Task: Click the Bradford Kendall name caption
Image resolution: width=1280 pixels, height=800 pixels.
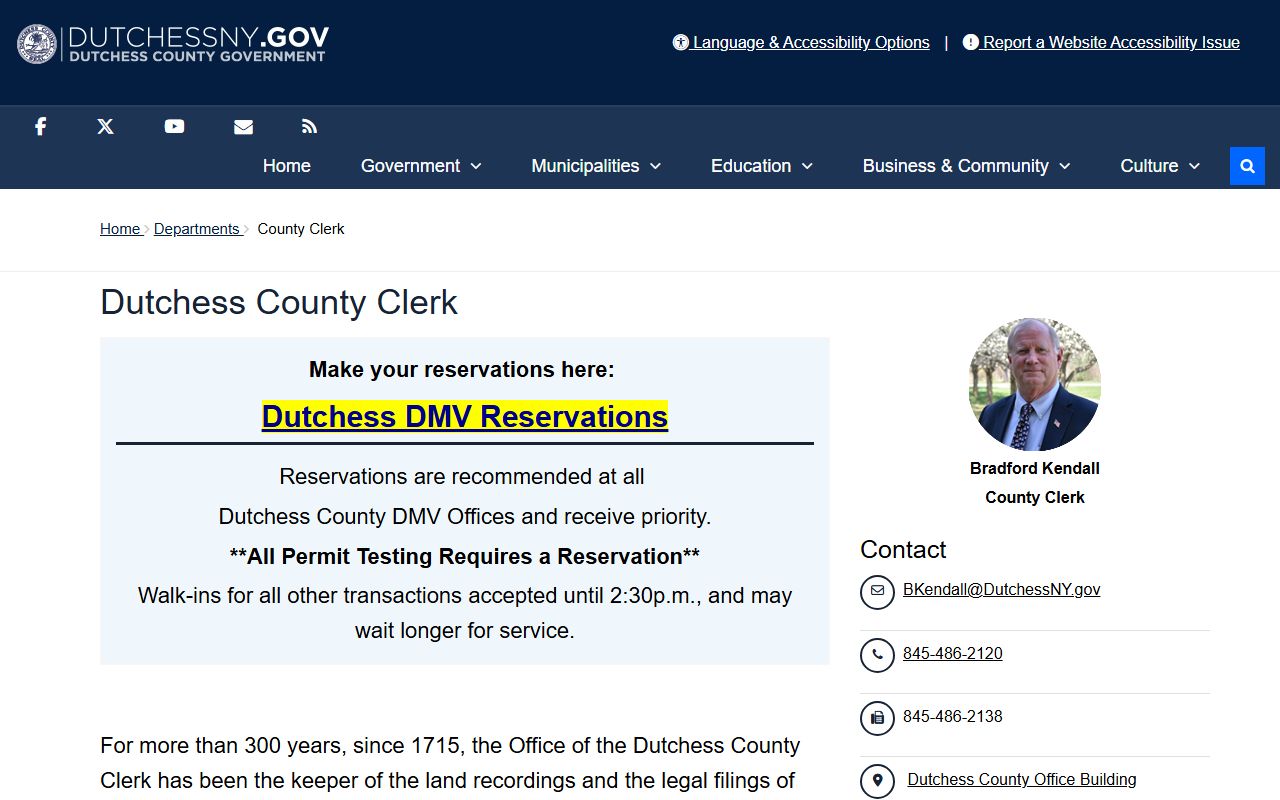Action: pos(1035,468)
